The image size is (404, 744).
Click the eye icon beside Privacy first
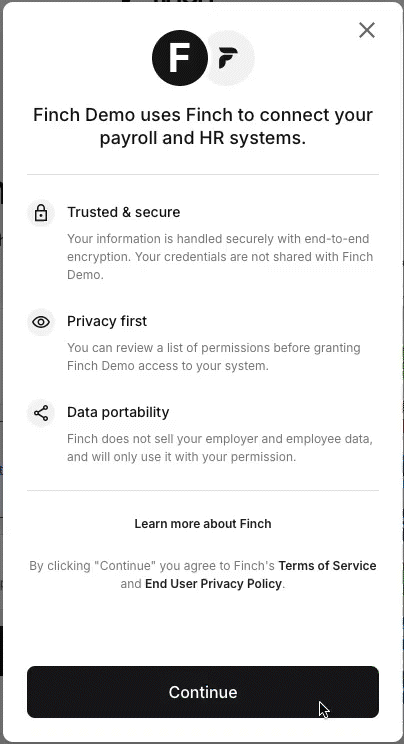pyautogui.click(x=41, y=322)
